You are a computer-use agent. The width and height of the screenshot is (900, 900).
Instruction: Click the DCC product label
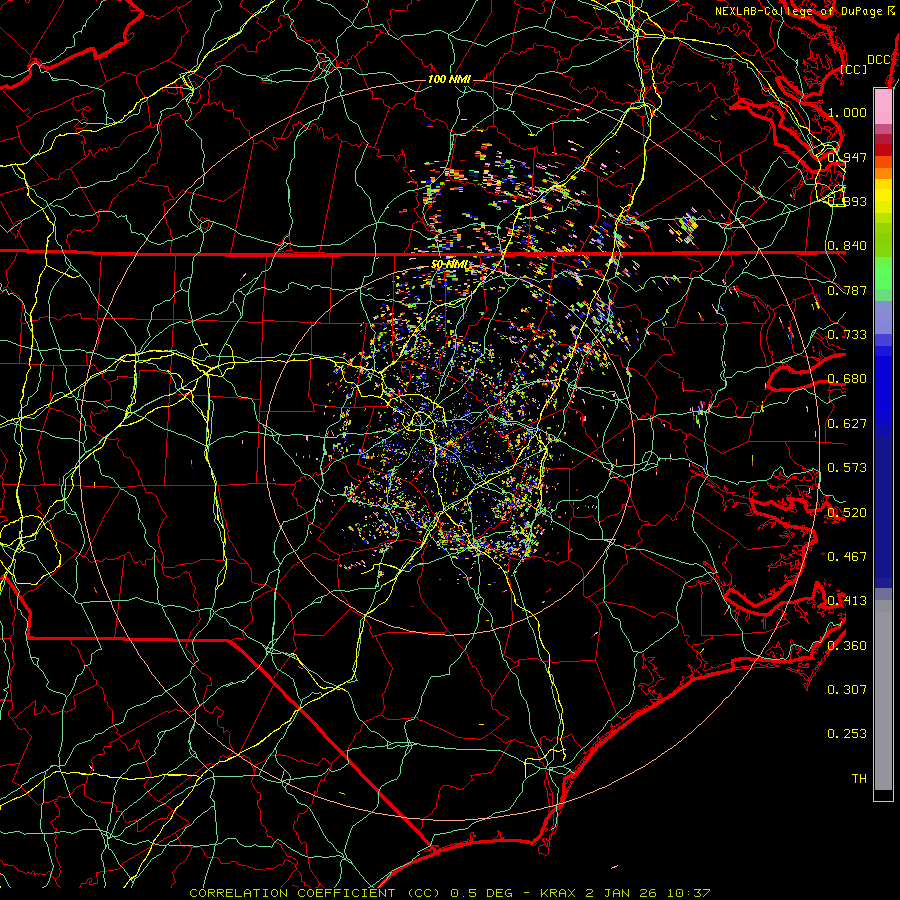pos(879,60)
